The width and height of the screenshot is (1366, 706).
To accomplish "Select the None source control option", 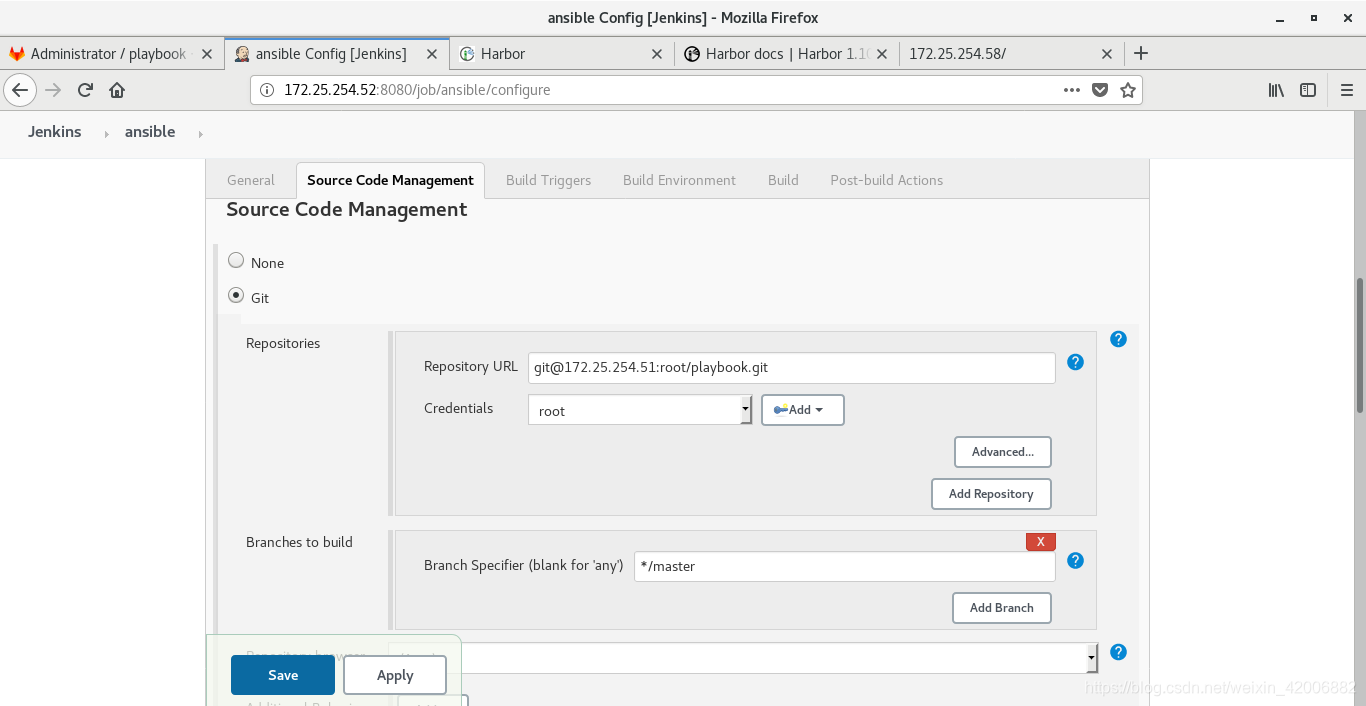I will [236, 260].
